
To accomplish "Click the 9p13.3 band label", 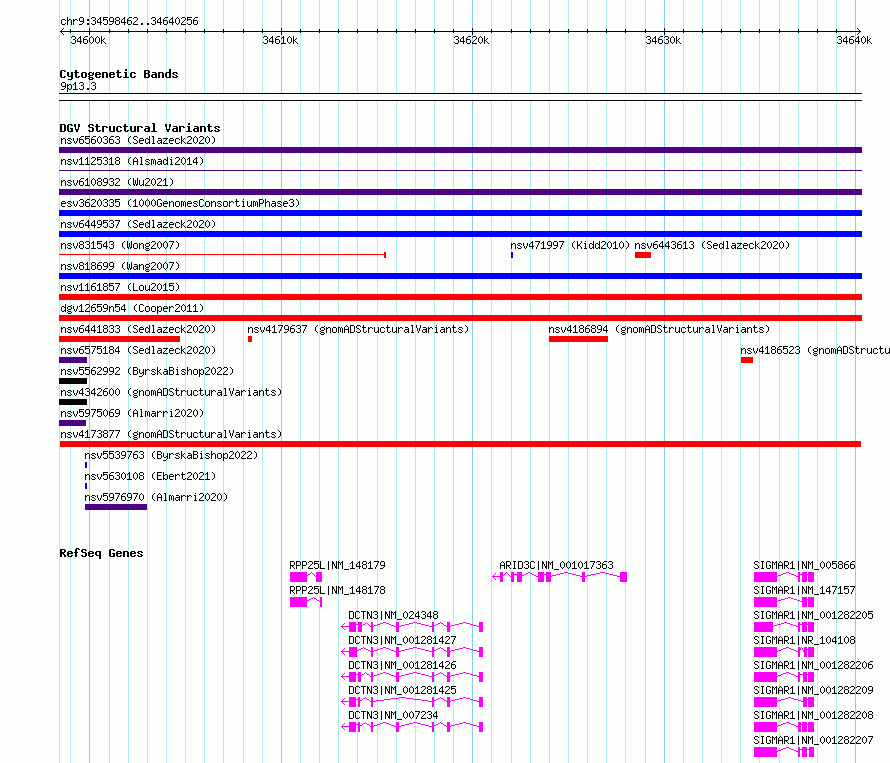I will point(78,87).
